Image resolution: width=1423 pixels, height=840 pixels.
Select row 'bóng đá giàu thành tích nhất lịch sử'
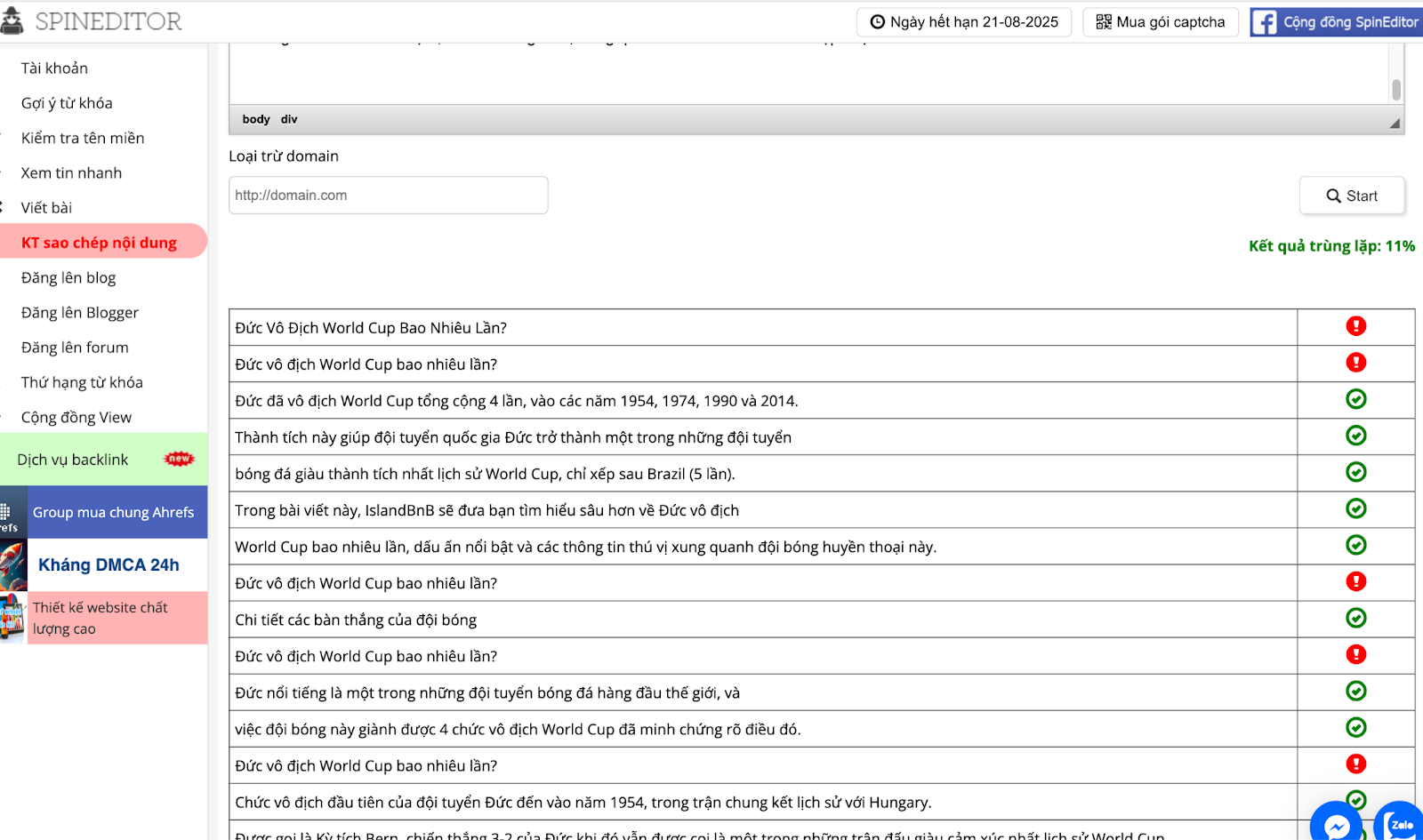coord(762,474)
